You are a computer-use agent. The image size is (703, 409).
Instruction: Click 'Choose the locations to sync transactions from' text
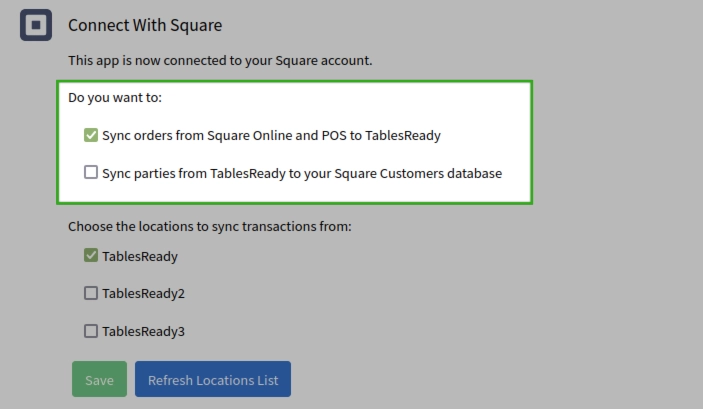(x=210, y=226)
